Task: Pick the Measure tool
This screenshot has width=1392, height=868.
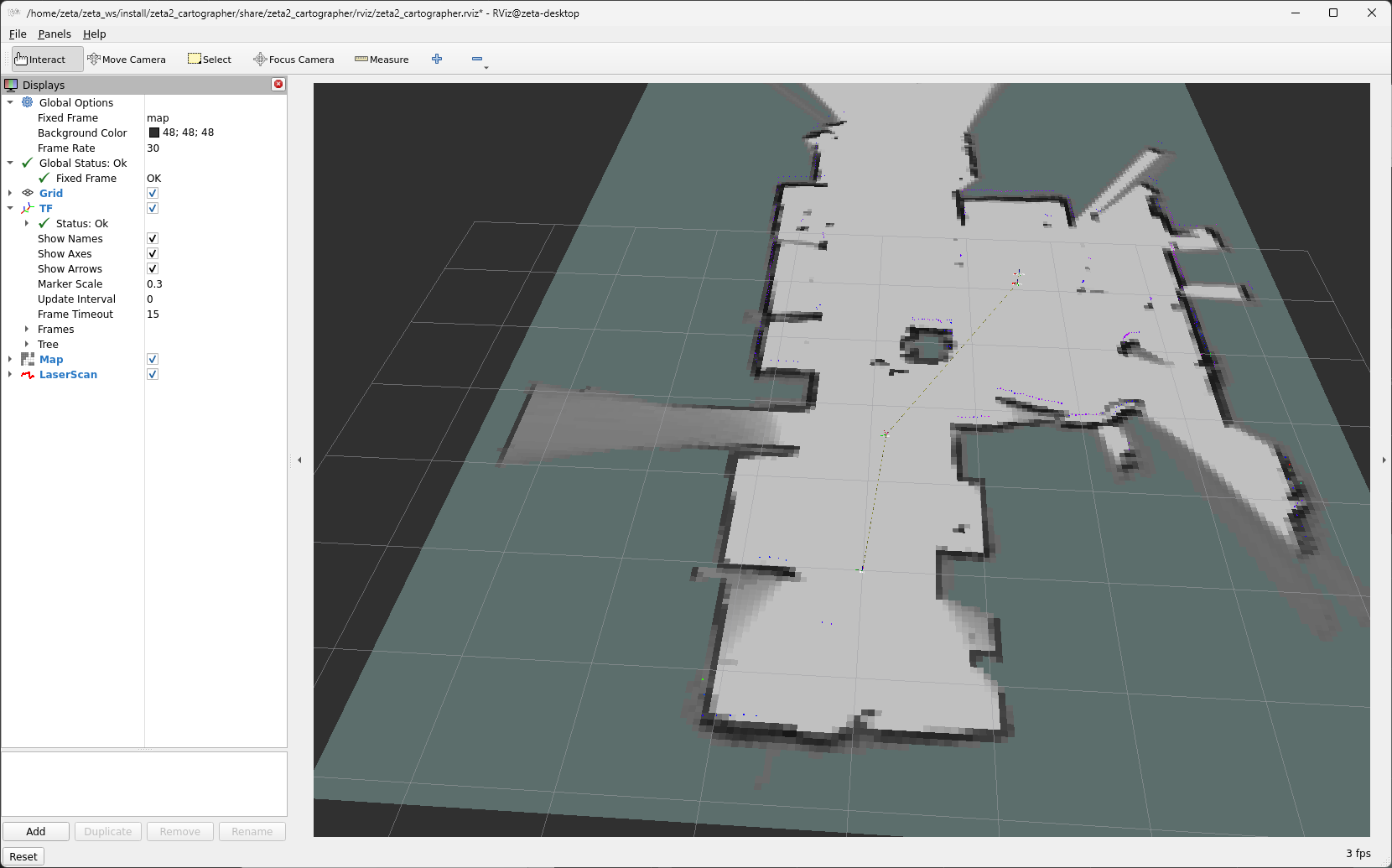Action: (x=382, y=60)
